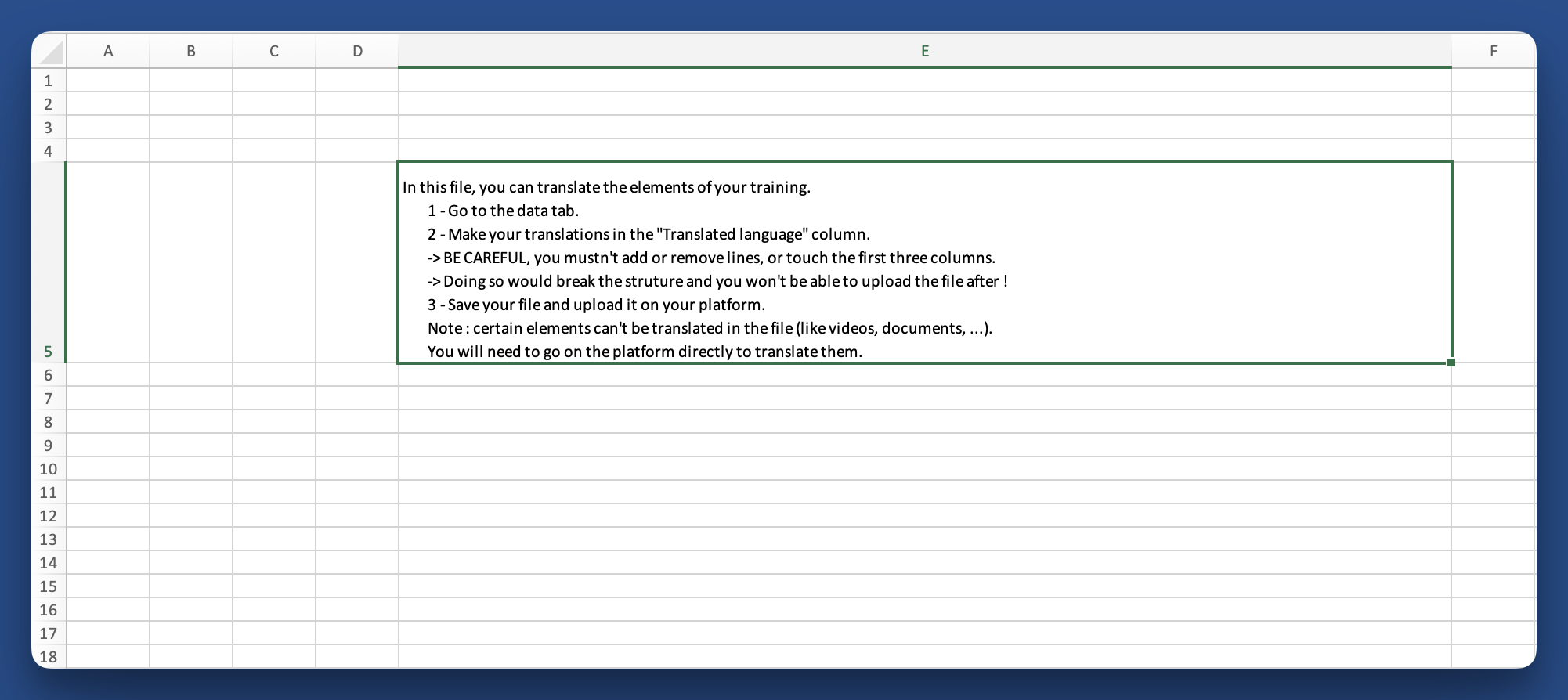
Task: Click line '1 - Go to the data tab.'
Action: [503, 211]
